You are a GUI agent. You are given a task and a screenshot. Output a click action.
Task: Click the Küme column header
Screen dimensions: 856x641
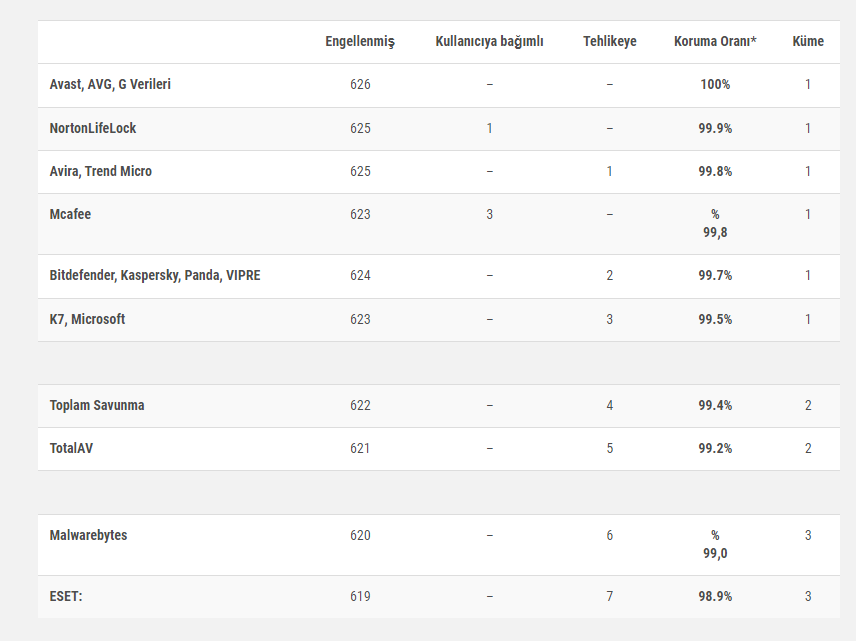tap(808, 41)
